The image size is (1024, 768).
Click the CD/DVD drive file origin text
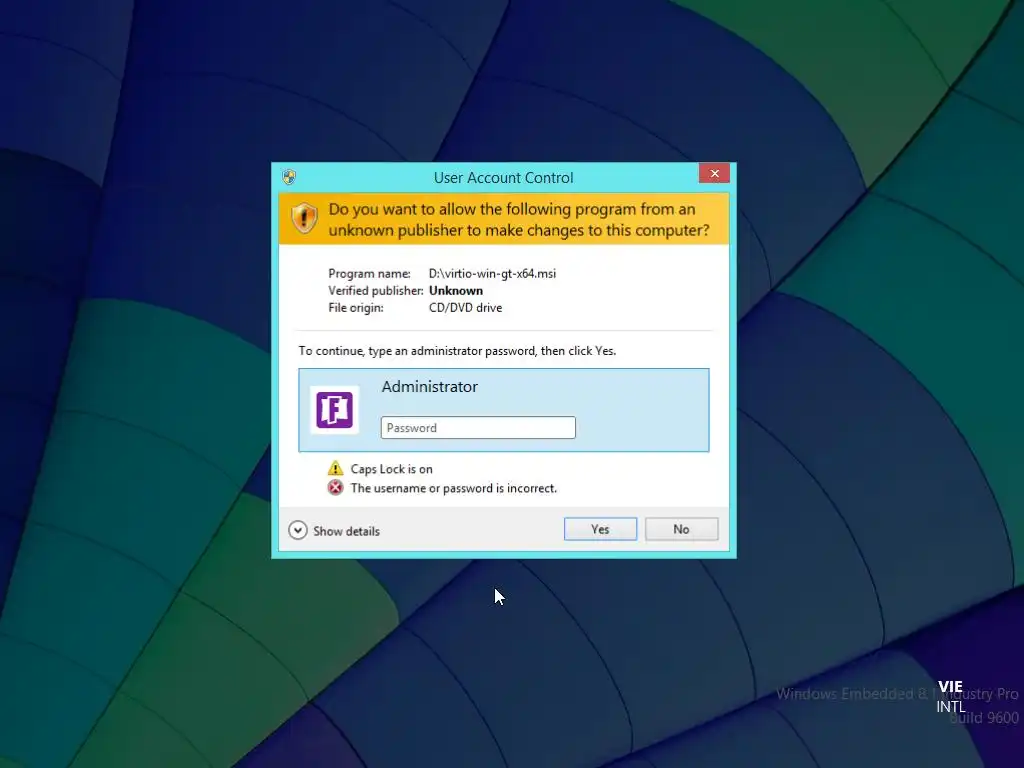click(x=466, y=308)
